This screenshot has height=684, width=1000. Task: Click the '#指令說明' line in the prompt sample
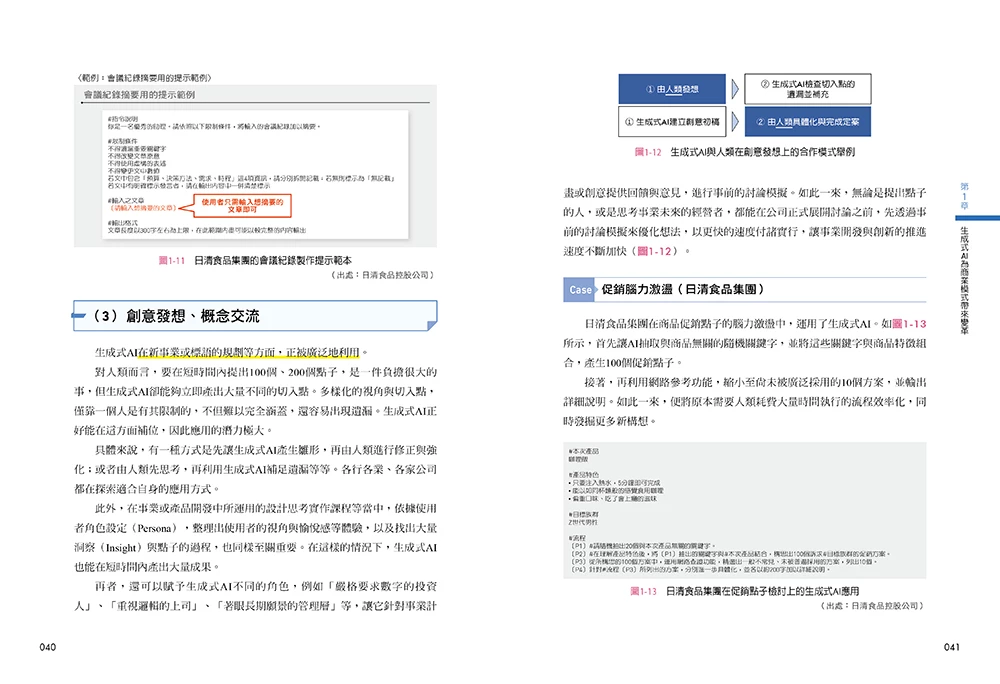point(122,119)
